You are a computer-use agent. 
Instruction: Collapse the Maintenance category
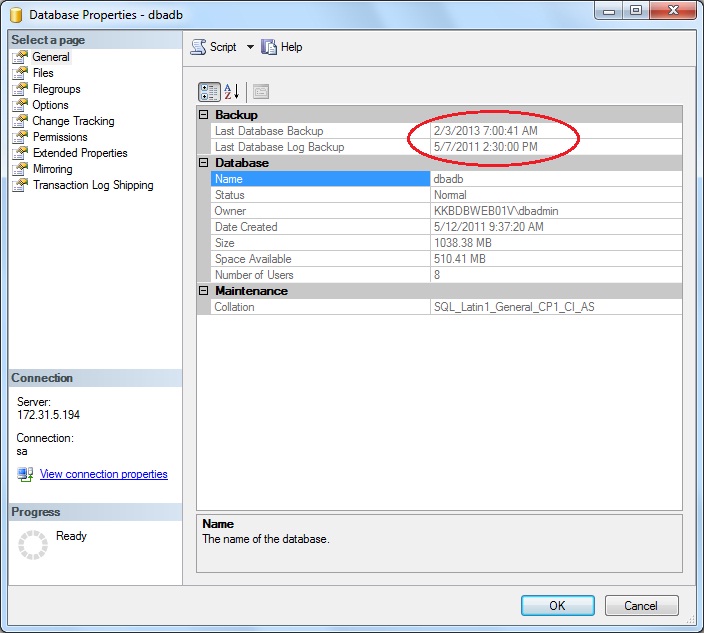point(203,291)
